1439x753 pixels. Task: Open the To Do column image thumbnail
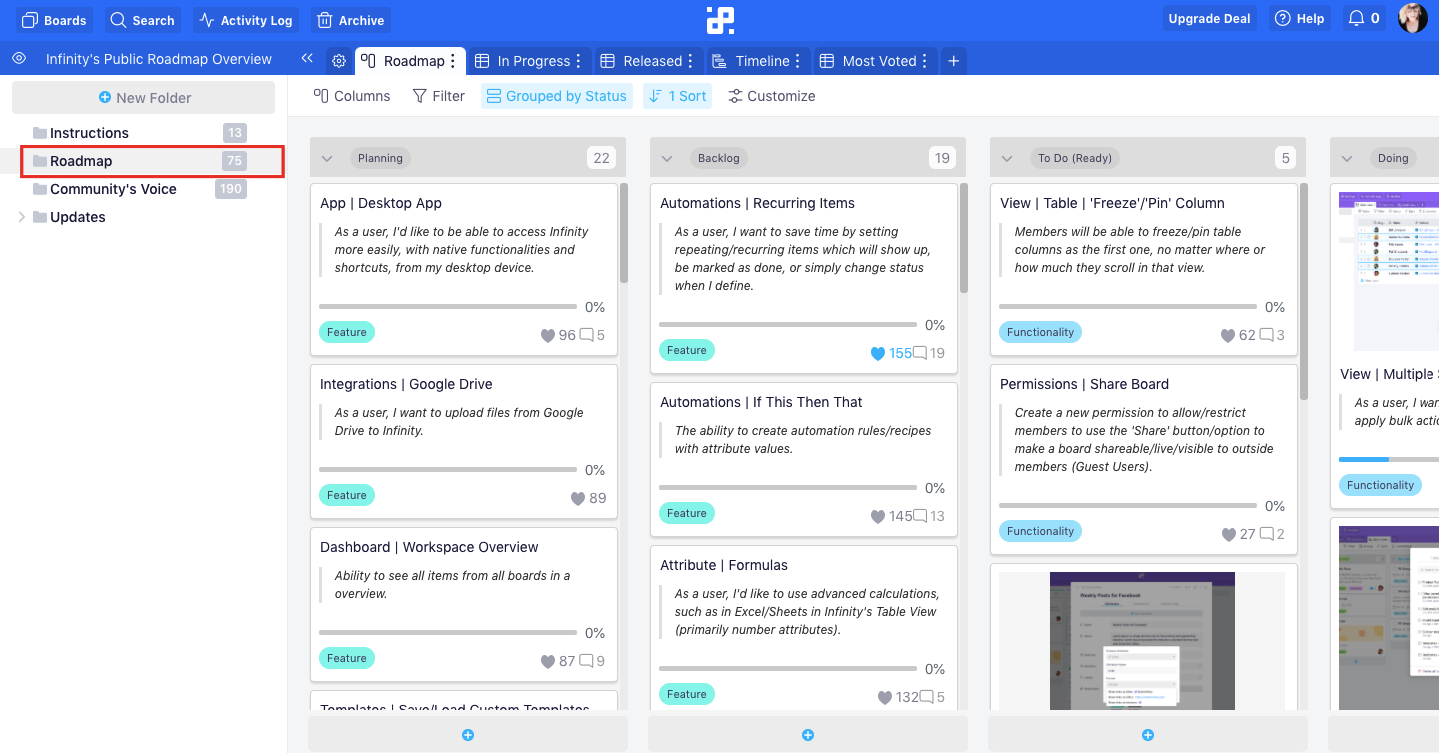pos(1142,641)
